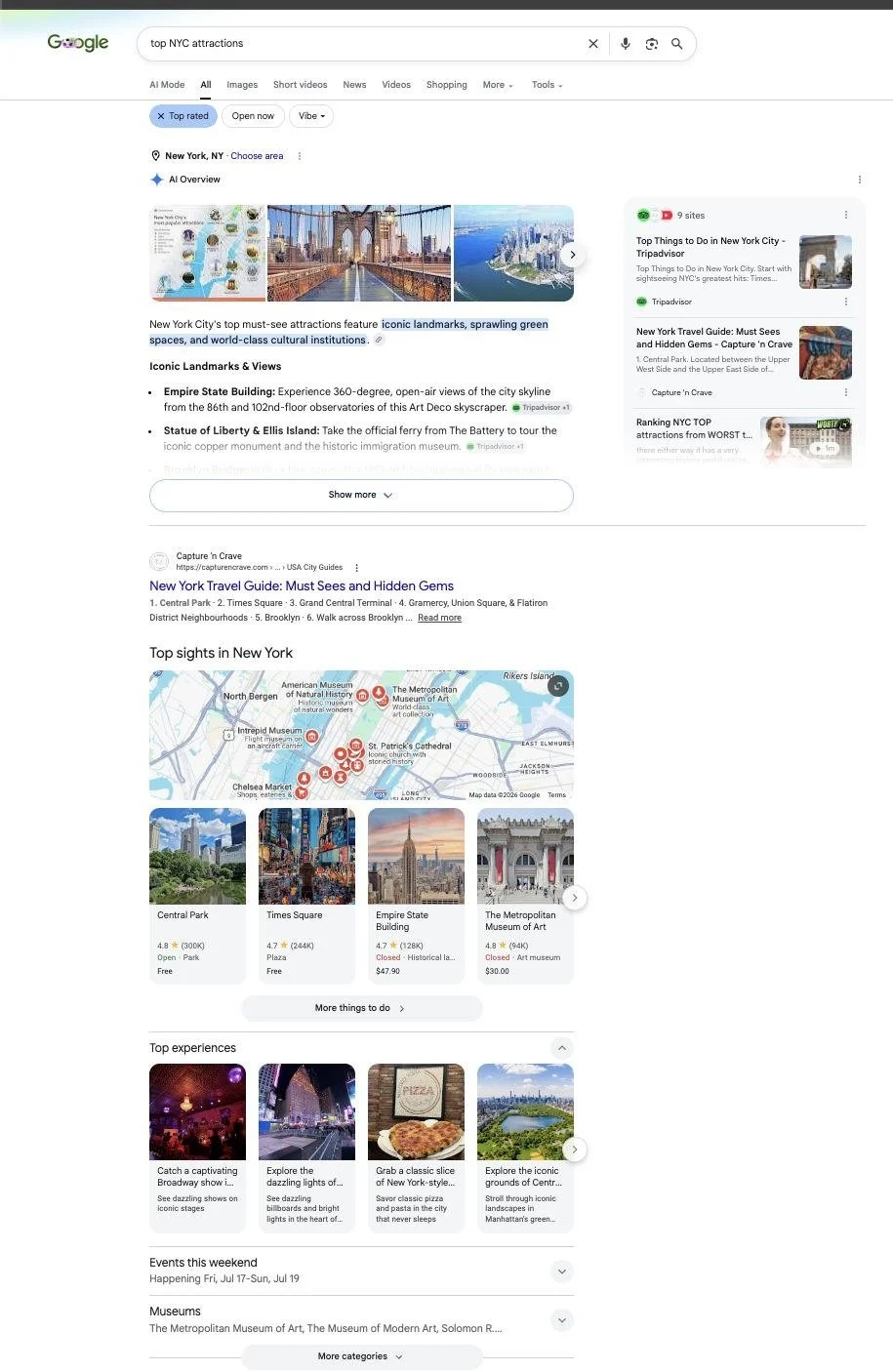Open the New York-style pizza experience card
The width and height of the screenshot is (893, 1372).
click(416, 1149)
